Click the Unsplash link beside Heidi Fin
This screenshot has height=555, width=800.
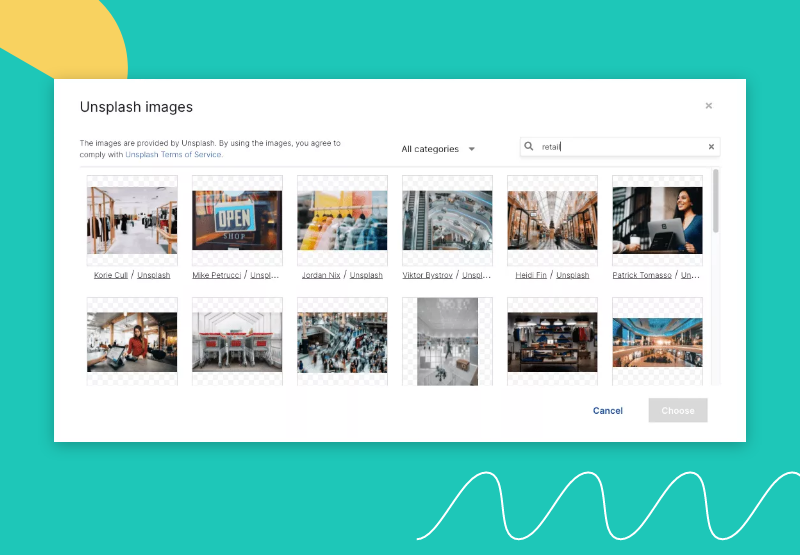point(572,275)
